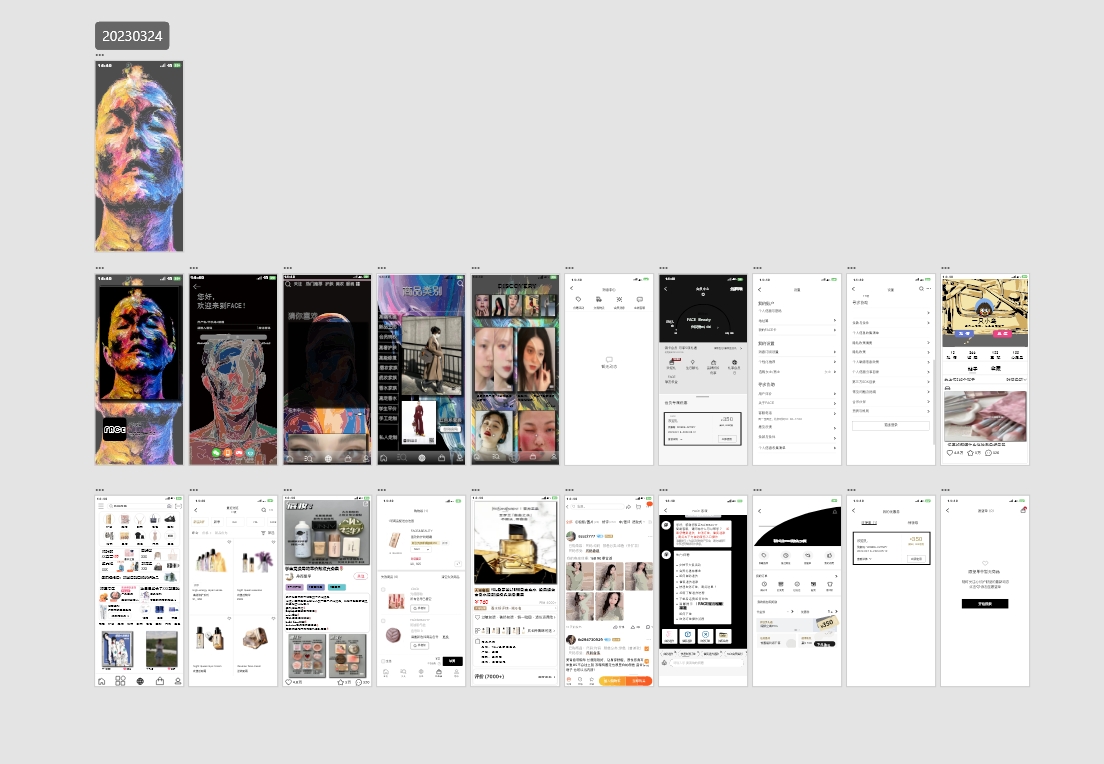1104x764 pixels.
Task: Expand coupon details arrow on membership ¥350 coupon
Action: tap(682, 439)
